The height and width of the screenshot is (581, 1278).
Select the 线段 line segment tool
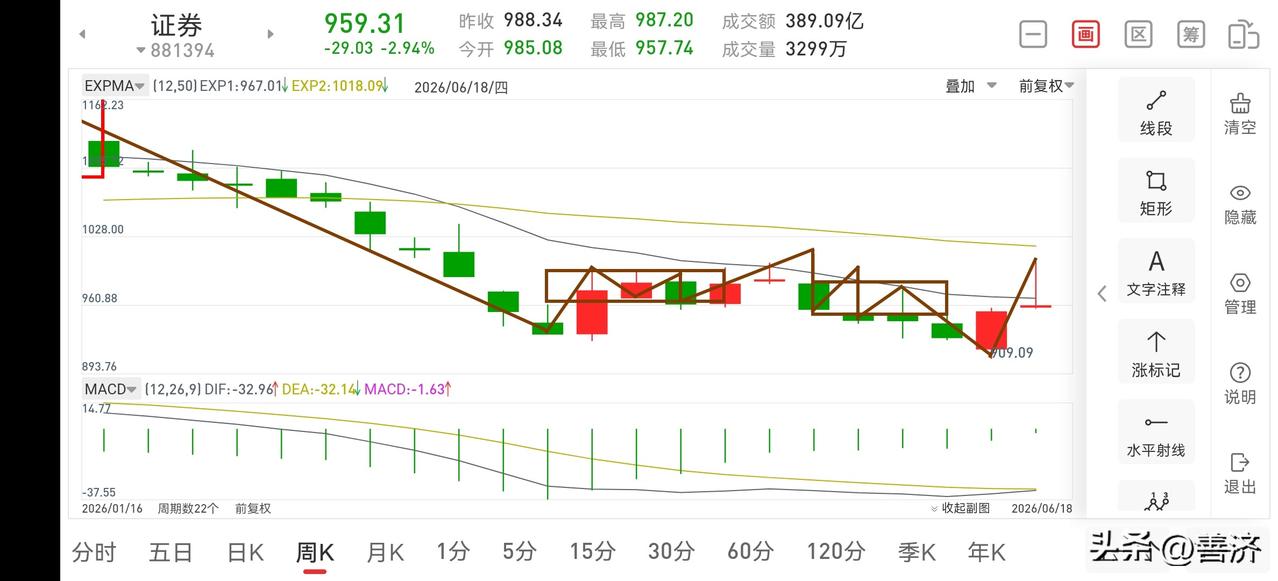[1156, 111]
